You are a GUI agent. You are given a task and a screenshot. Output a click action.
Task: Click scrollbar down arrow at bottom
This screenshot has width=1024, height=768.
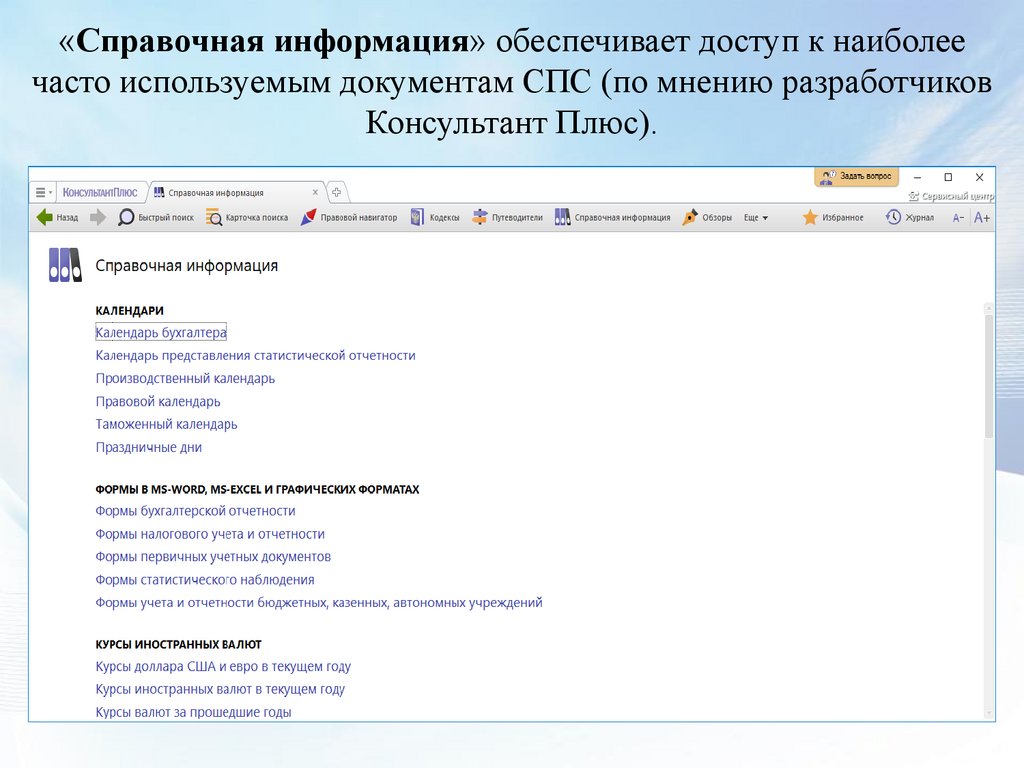tap(989, 714)
